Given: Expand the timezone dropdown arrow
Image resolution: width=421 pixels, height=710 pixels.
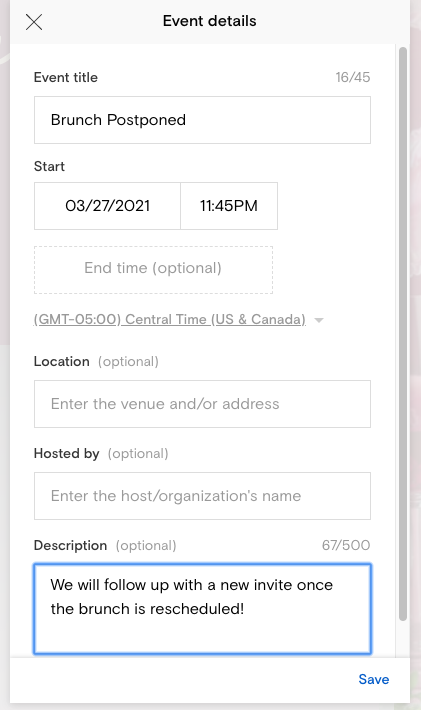Looking at the screenshot, I should pyautogui.click(x=319, y=320).
